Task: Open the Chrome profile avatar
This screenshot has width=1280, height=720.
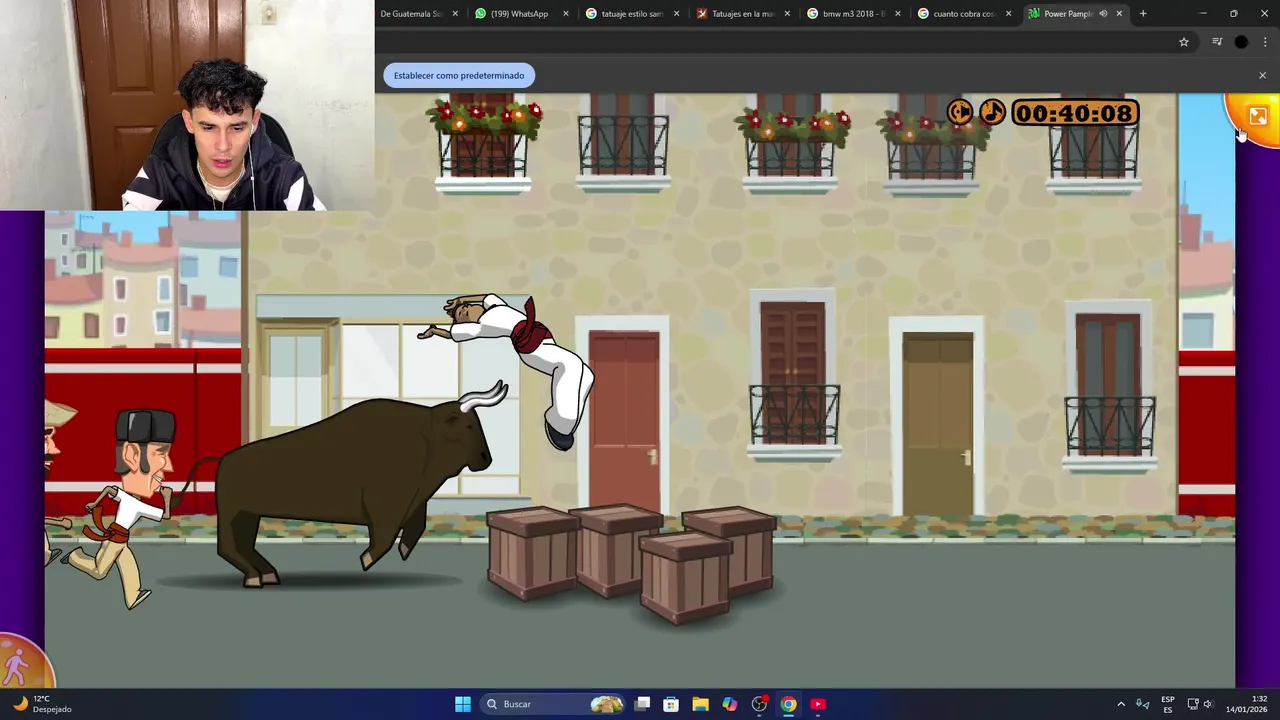Action: tap(1241, 42)
